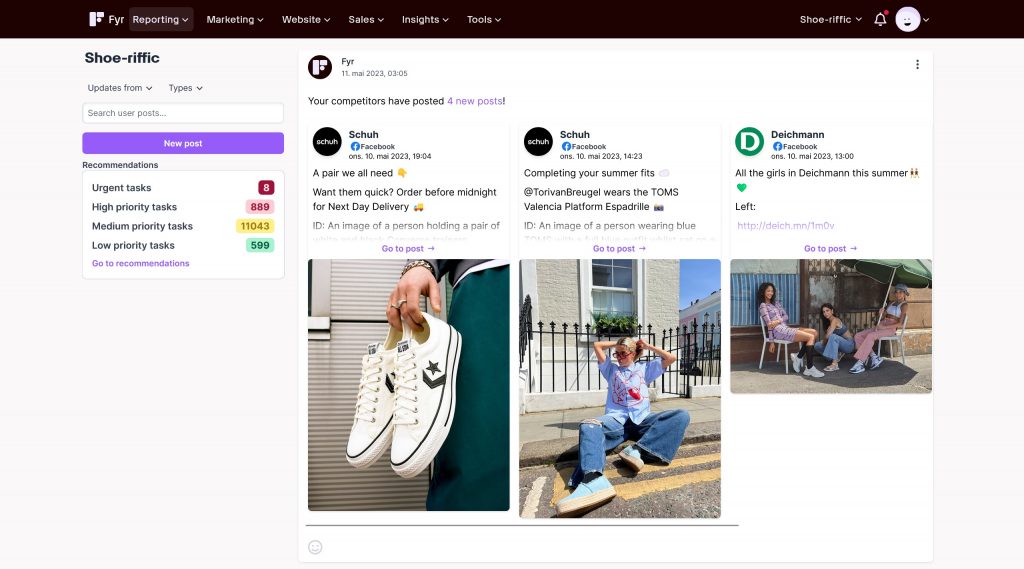Viewport: 1024px width, 569px height.
Task: Open the user avatar menu
Action: [x=912, y=19]
